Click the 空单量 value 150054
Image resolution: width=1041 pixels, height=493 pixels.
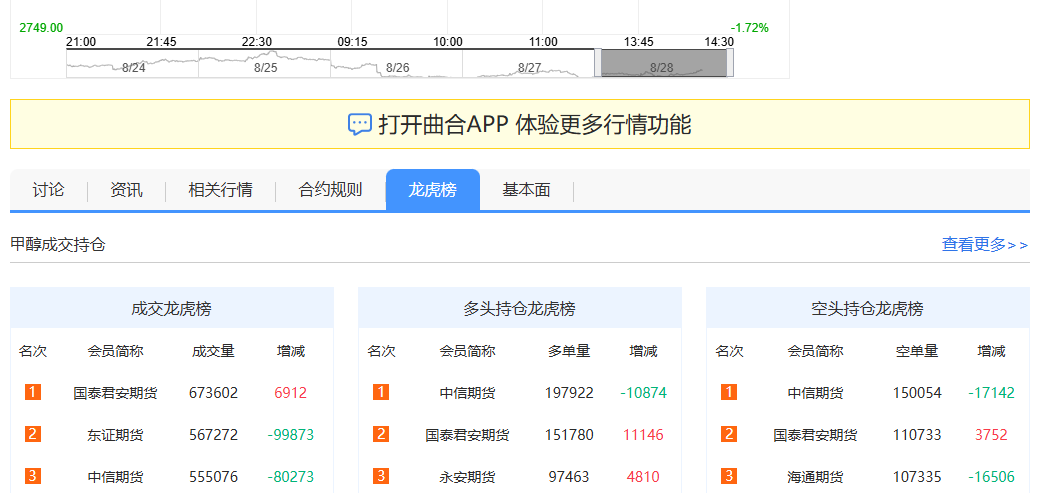(x=917, y=393)
